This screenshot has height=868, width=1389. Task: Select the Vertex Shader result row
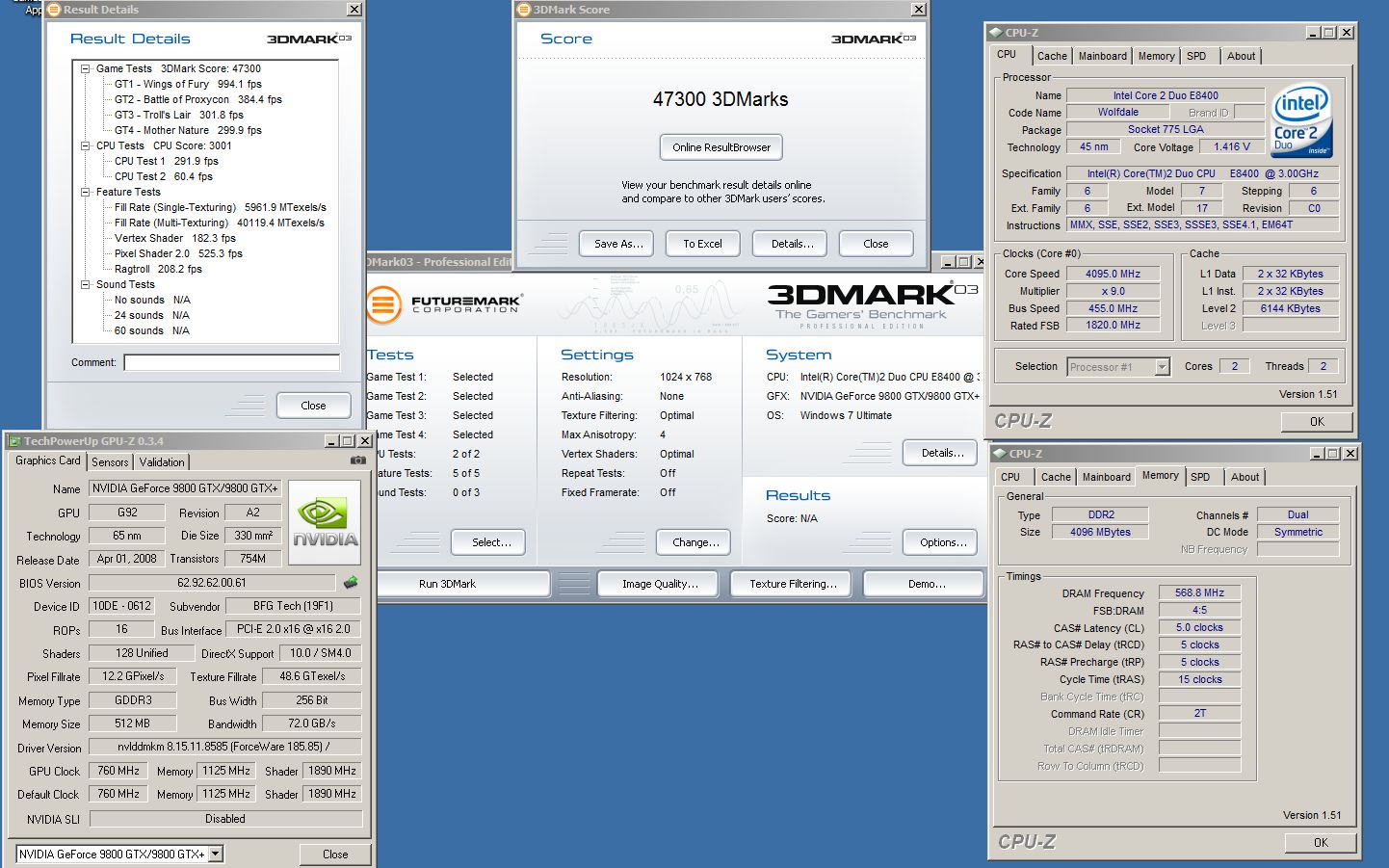pos(174,238)
